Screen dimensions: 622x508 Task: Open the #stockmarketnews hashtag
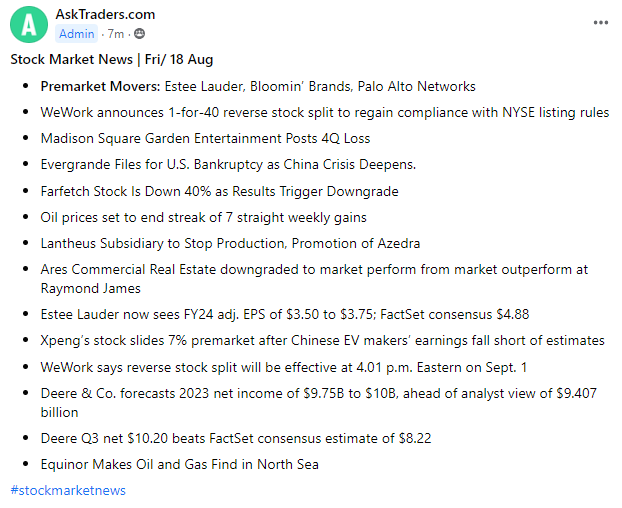pyautogui.click(x=68, y=490)
